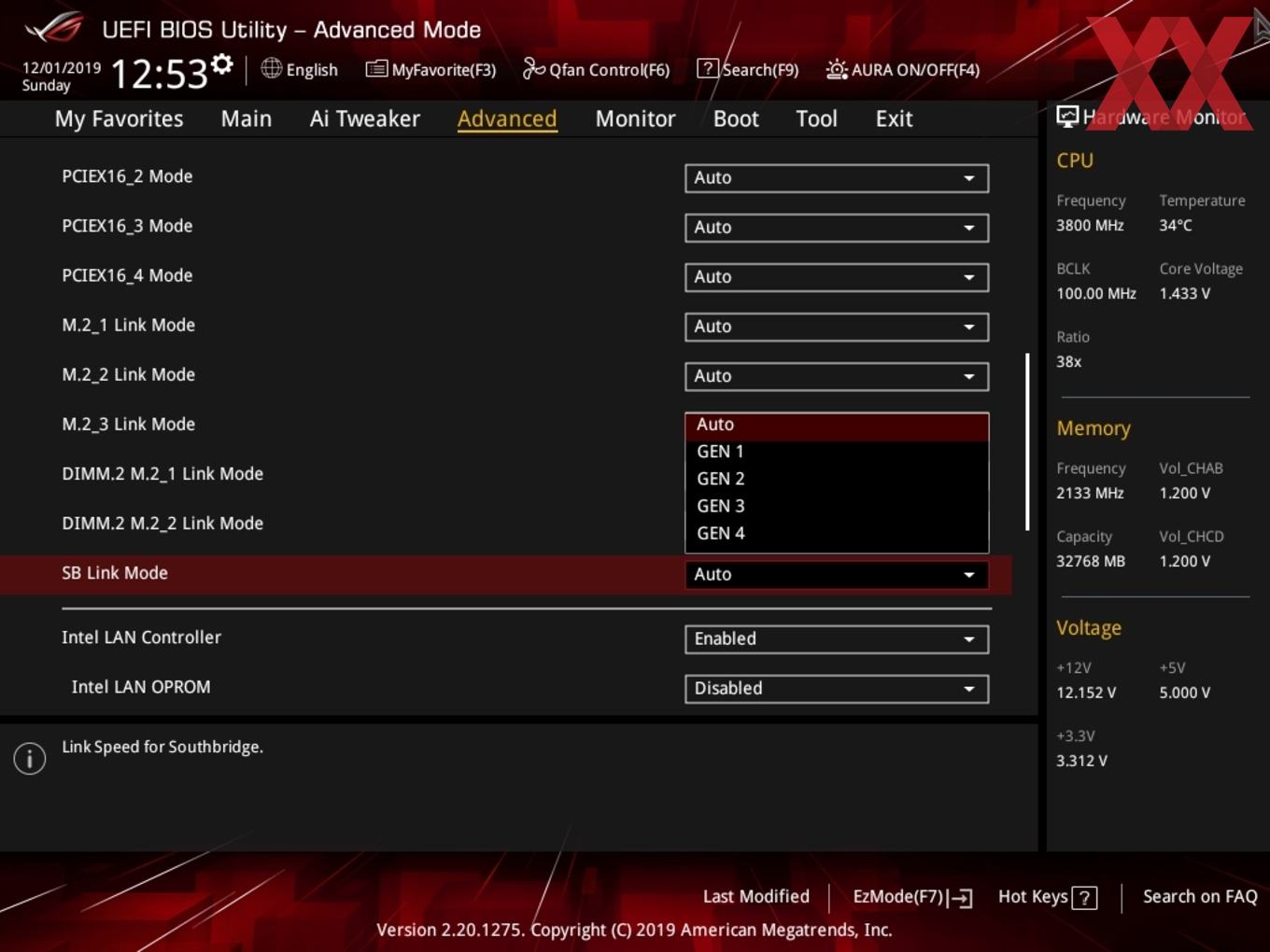Image resolution: width=1270 pixels, height=952 pixels.
Task: Expand the Intel LAN Controller dropdown
Action: (x=837, y=638)
